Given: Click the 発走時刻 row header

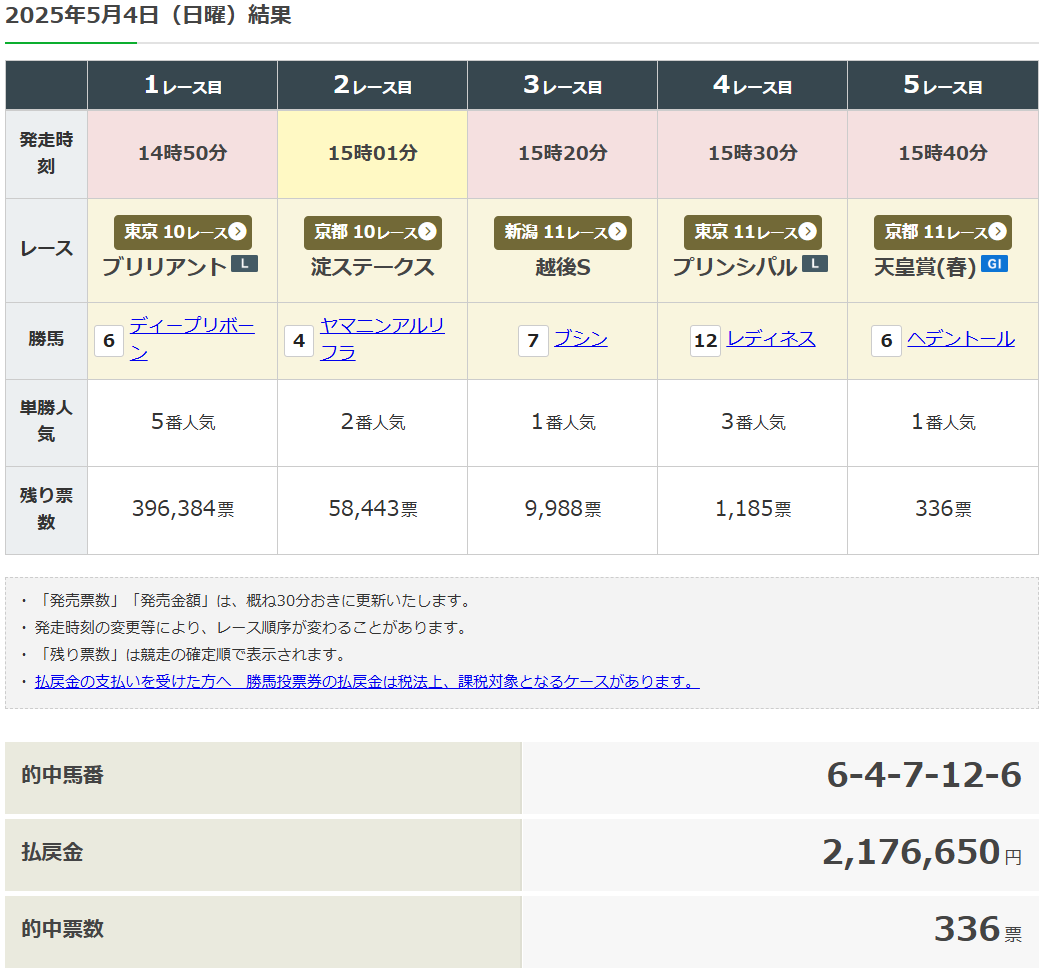Looking at the screenshot, I should 46,153.
